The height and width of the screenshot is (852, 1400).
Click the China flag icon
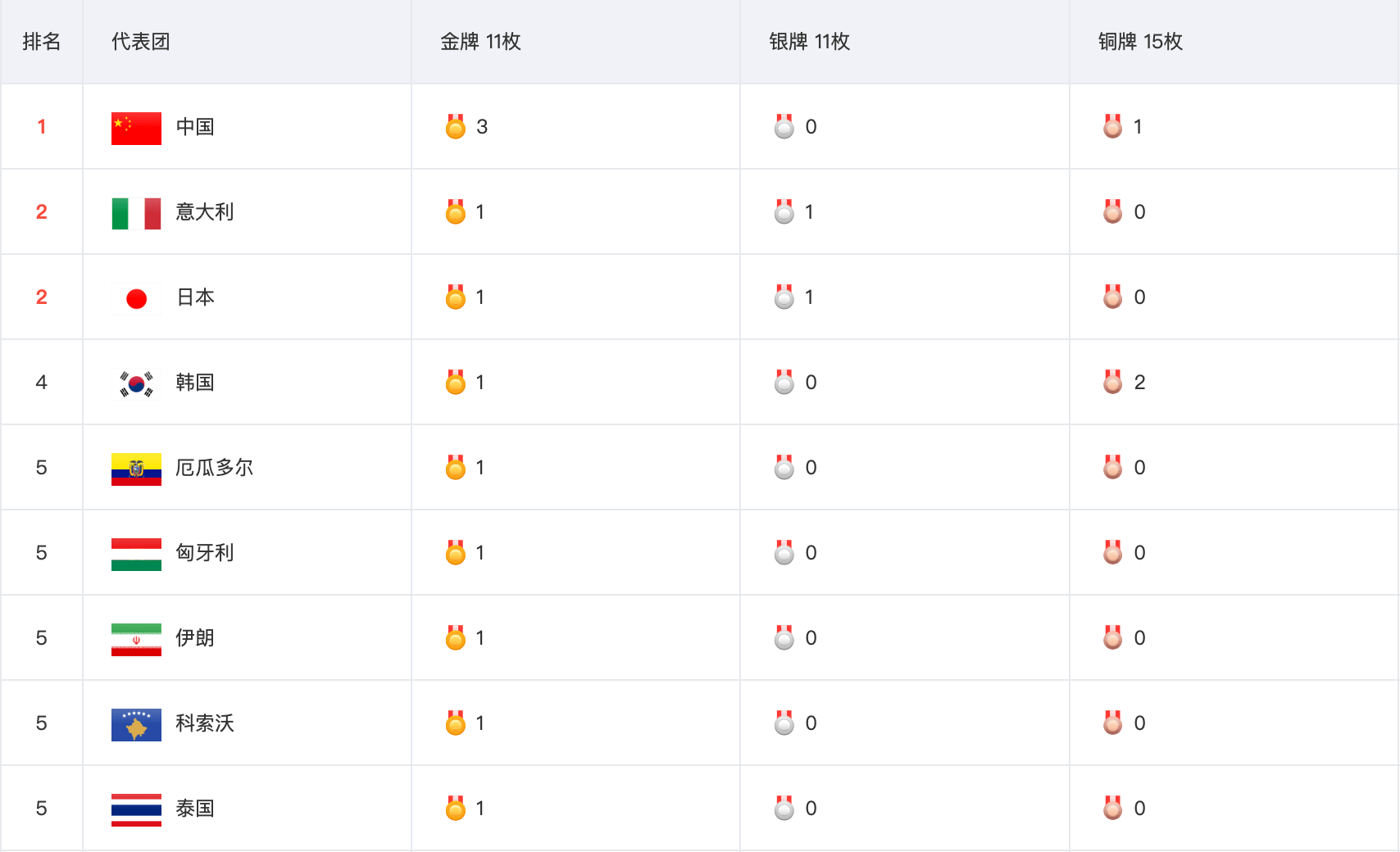[x=136, y=128]
